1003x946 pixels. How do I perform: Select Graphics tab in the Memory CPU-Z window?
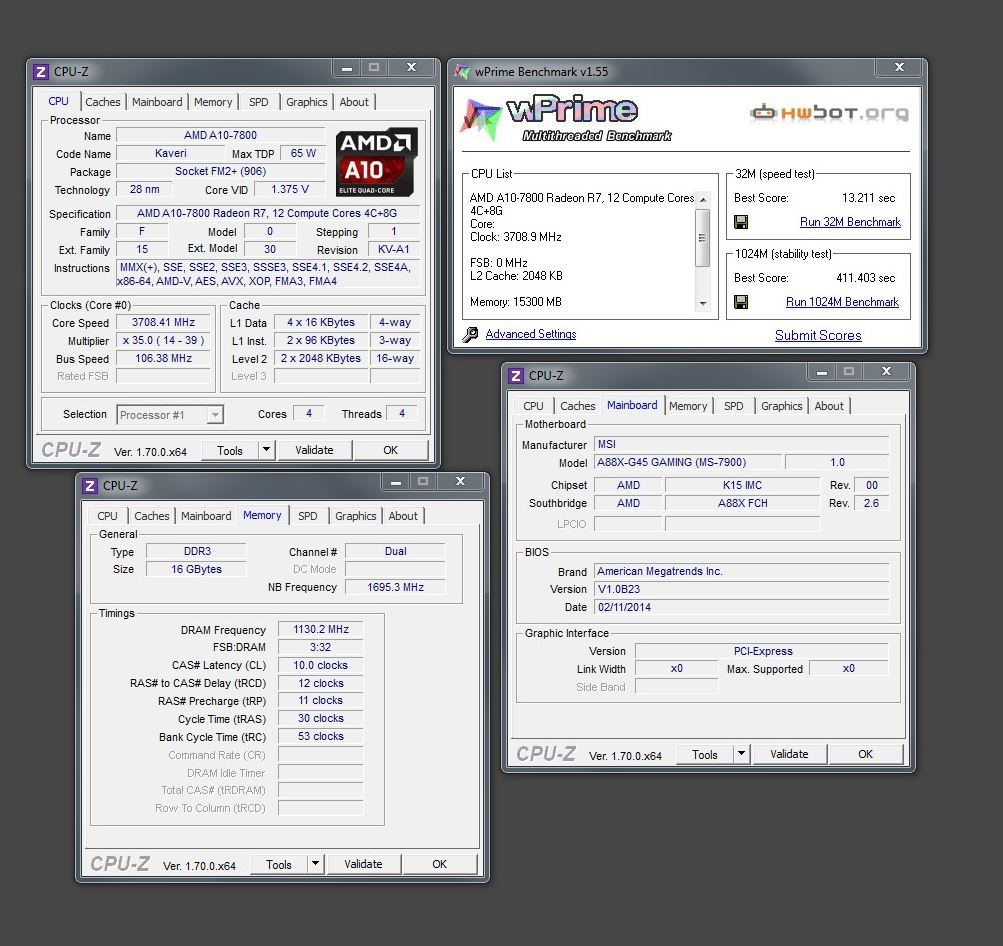(356, 516)
